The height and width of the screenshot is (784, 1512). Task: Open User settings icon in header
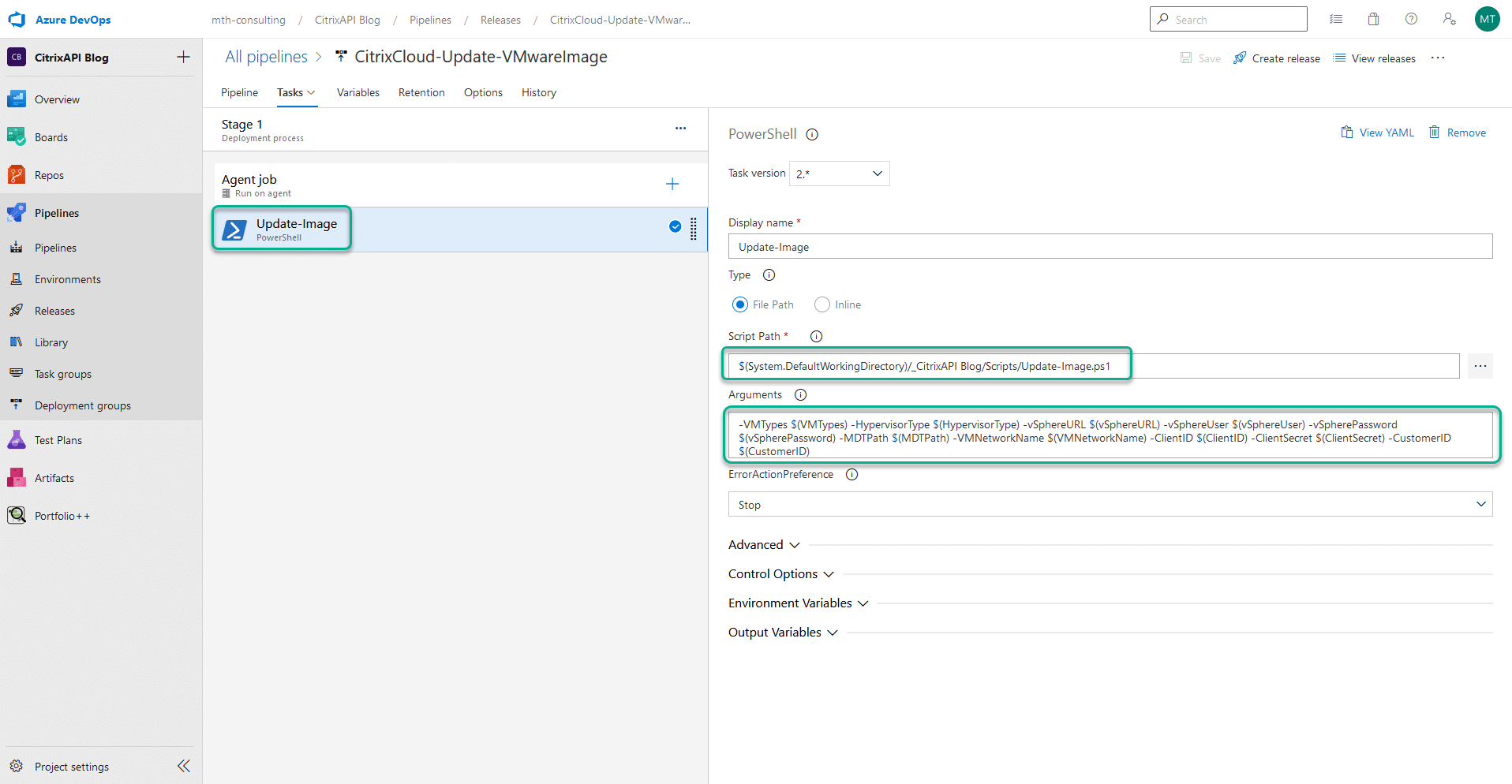1450,19
